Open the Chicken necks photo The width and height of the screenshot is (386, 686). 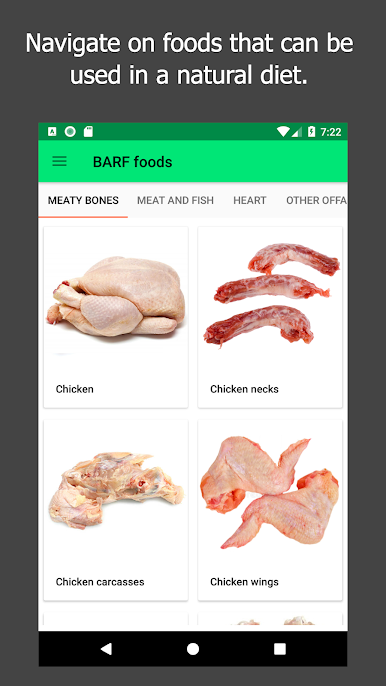pos(270,298)
